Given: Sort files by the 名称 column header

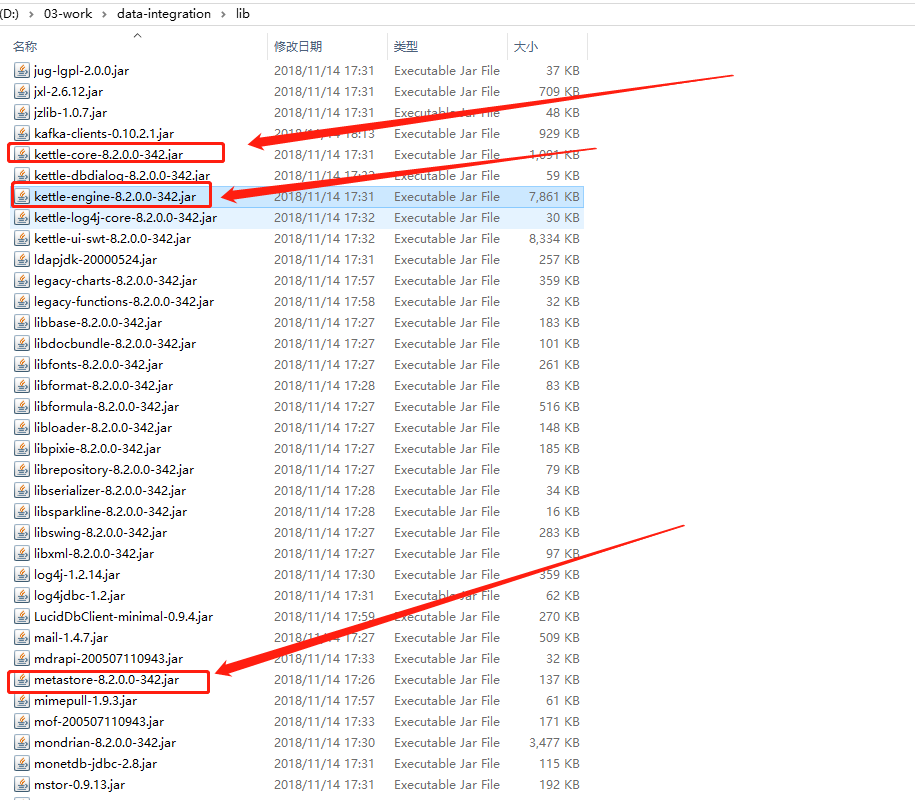Looking at the screenshot, I should point(26,47).
